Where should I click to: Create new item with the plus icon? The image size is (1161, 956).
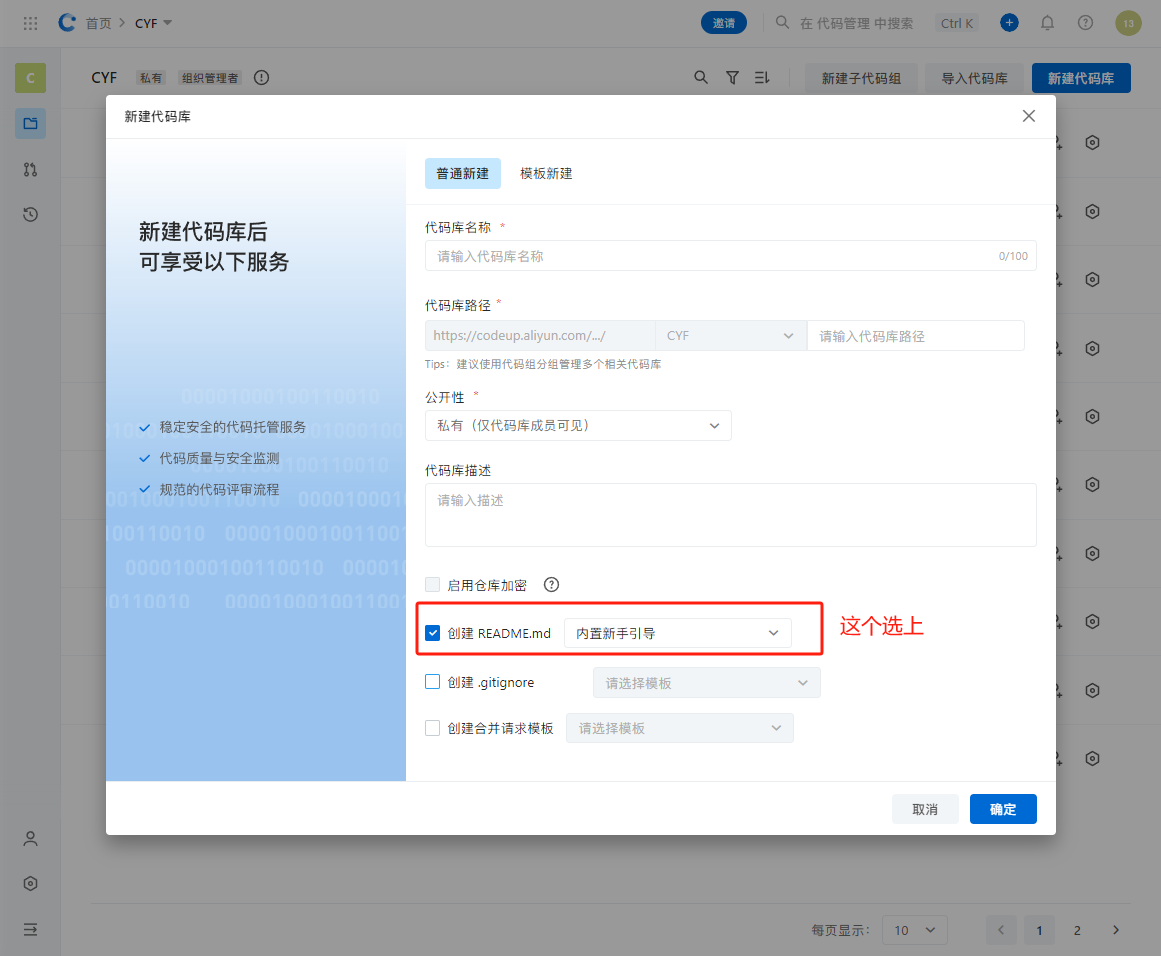coord(1009,22)
